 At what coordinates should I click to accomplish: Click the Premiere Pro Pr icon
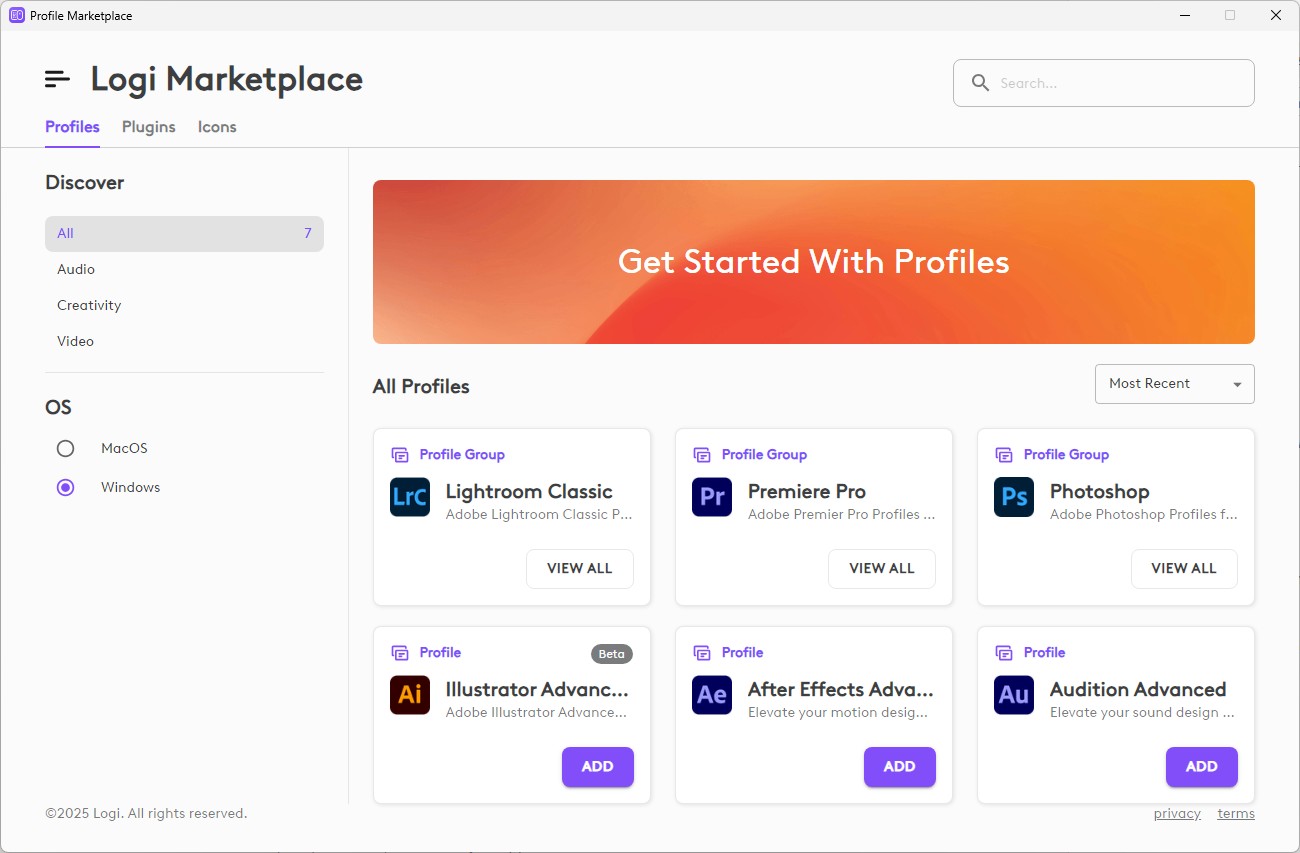pyautogui.click(x=712, y=497)
